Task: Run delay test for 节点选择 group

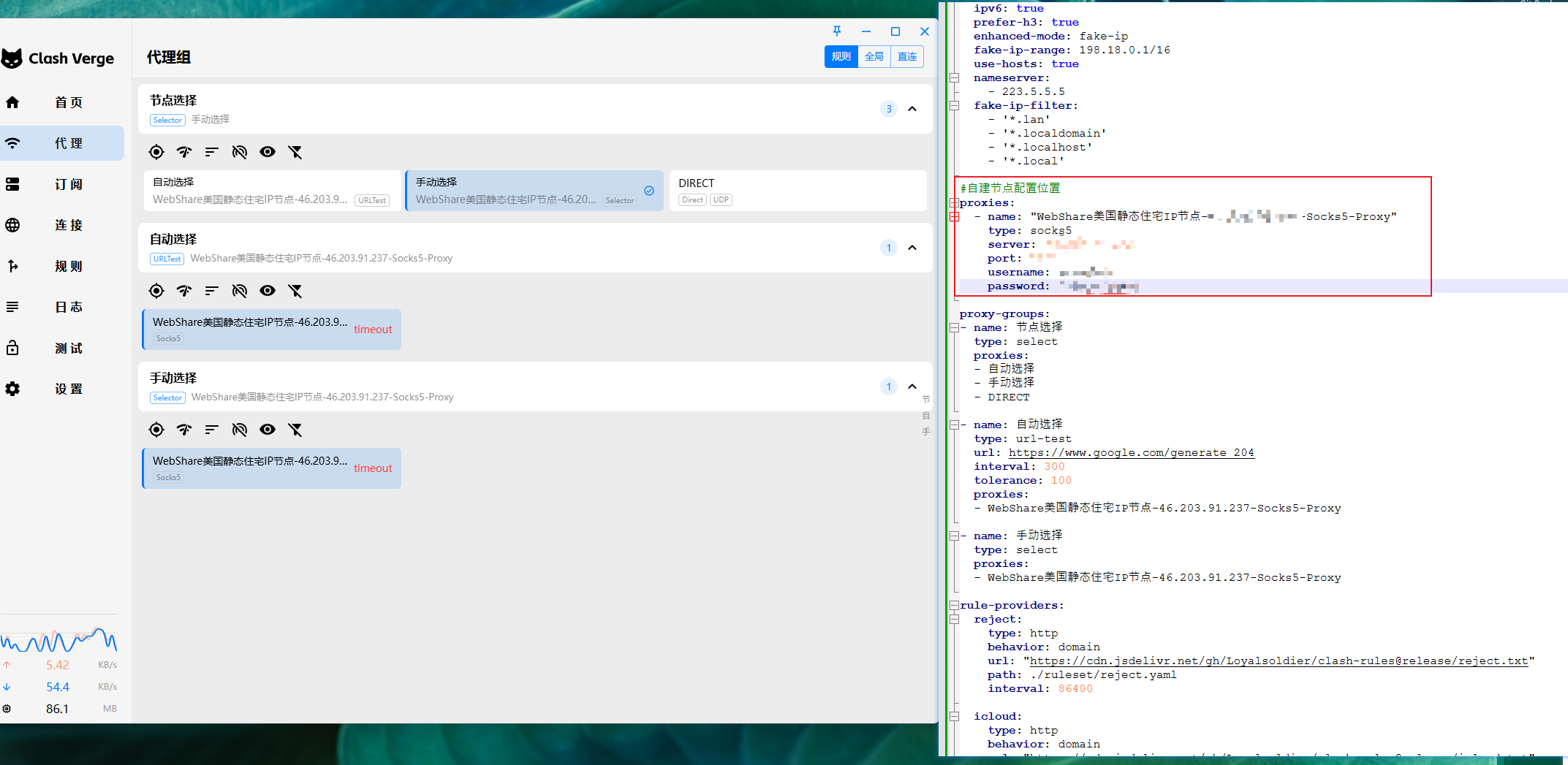Action: coord(184,152)
